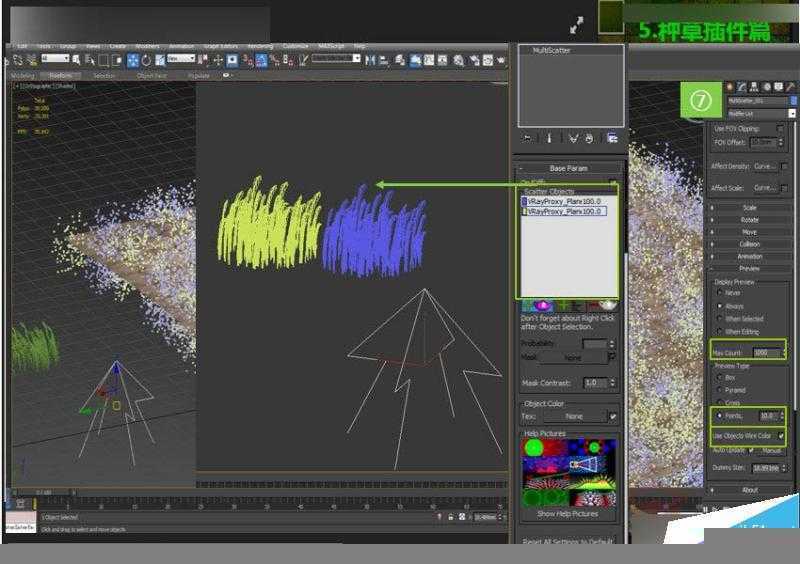Click the Max Count input field

[x=767, y=353]
